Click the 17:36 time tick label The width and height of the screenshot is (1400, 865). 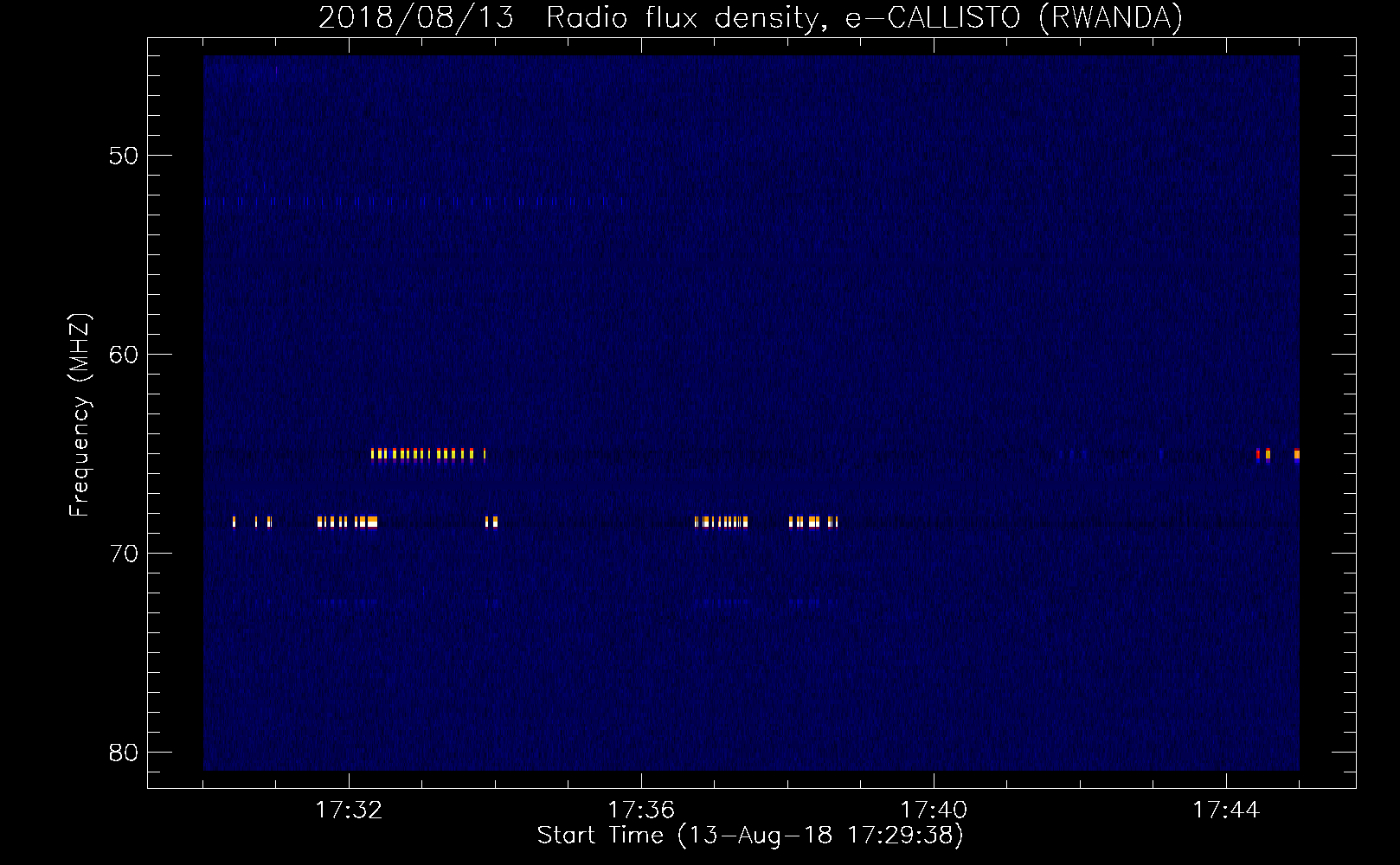pos(641,810)
